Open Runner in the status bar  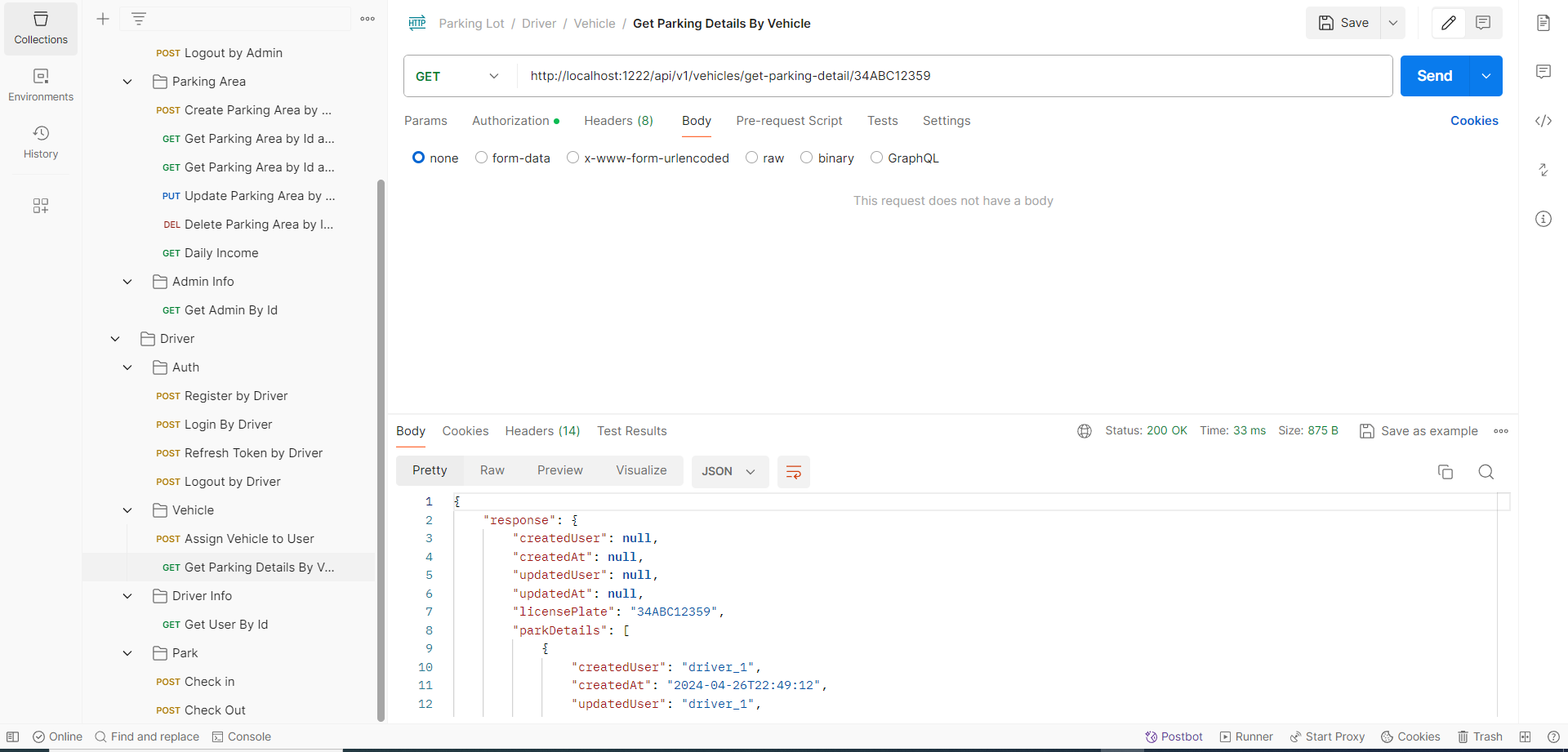[x=1246, y=736]
